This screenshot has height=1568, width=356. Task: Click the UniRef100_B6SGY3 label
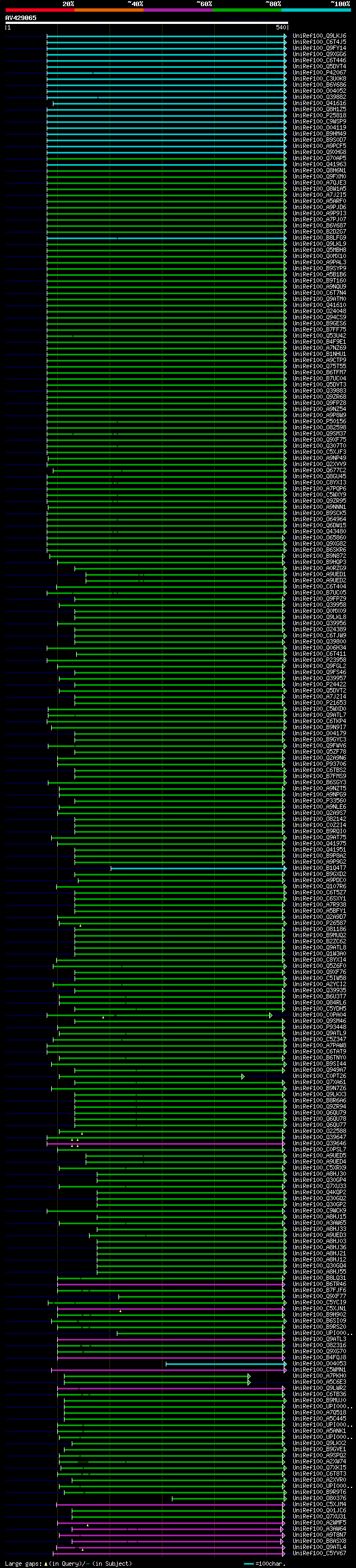pos(319,782)
